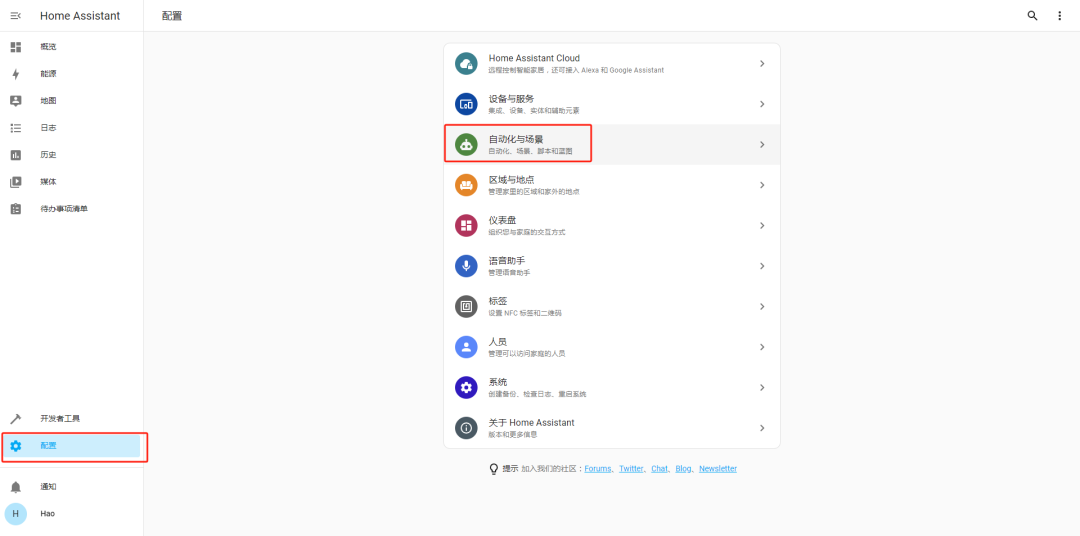
Task: Click the 媒体 play icon in the sidebar
Action: coord(16,182)
